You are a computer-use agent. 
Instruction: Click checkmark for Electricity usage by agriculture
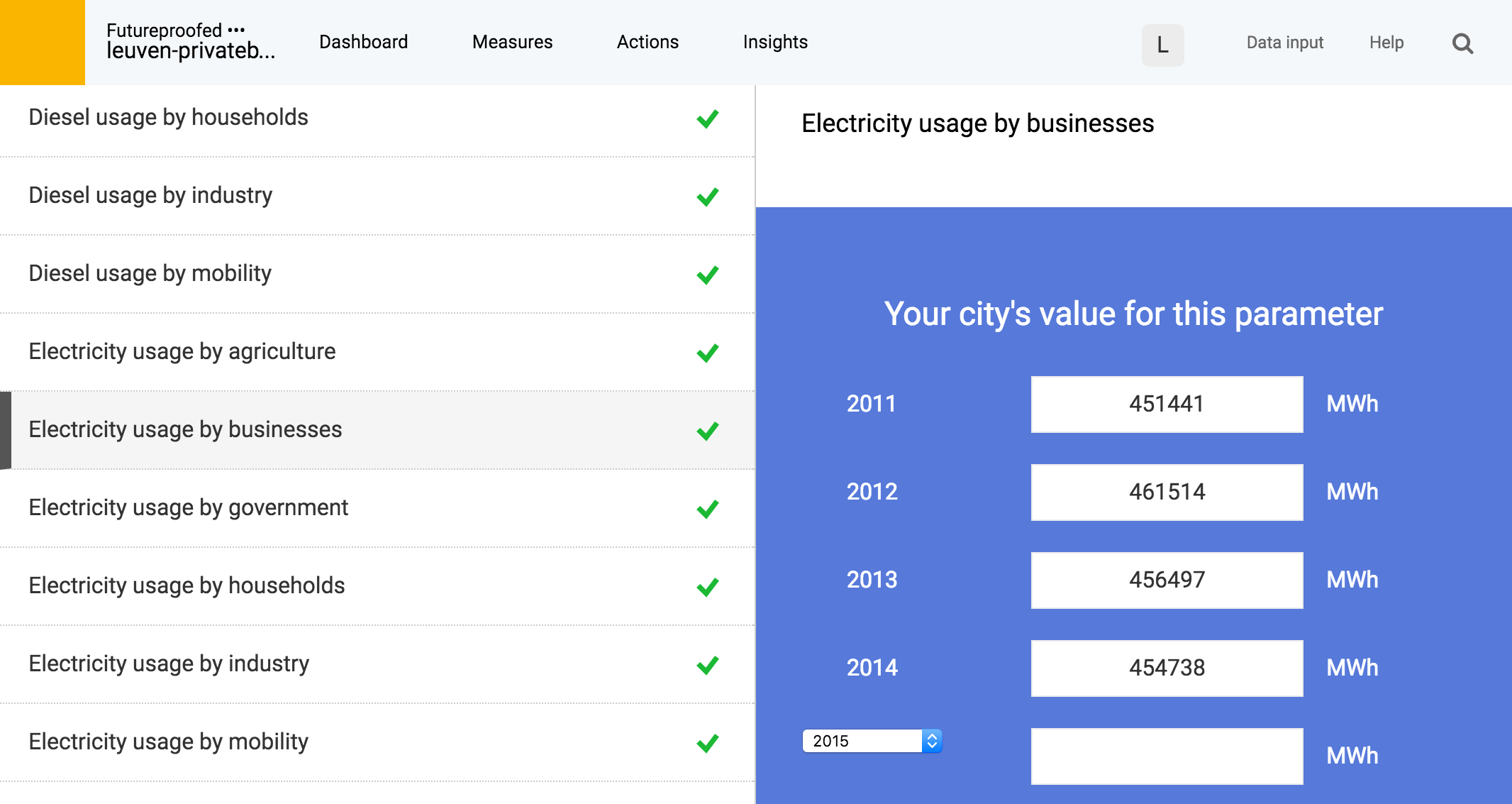(707, 353)
